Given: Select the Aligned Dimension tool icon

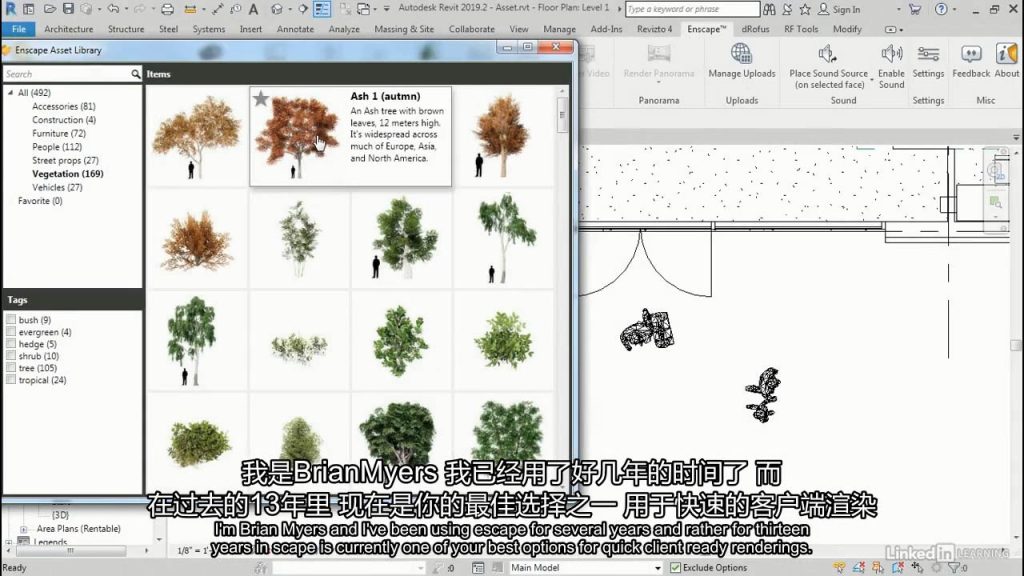Looking at the screenshot, I should point(217,9).
